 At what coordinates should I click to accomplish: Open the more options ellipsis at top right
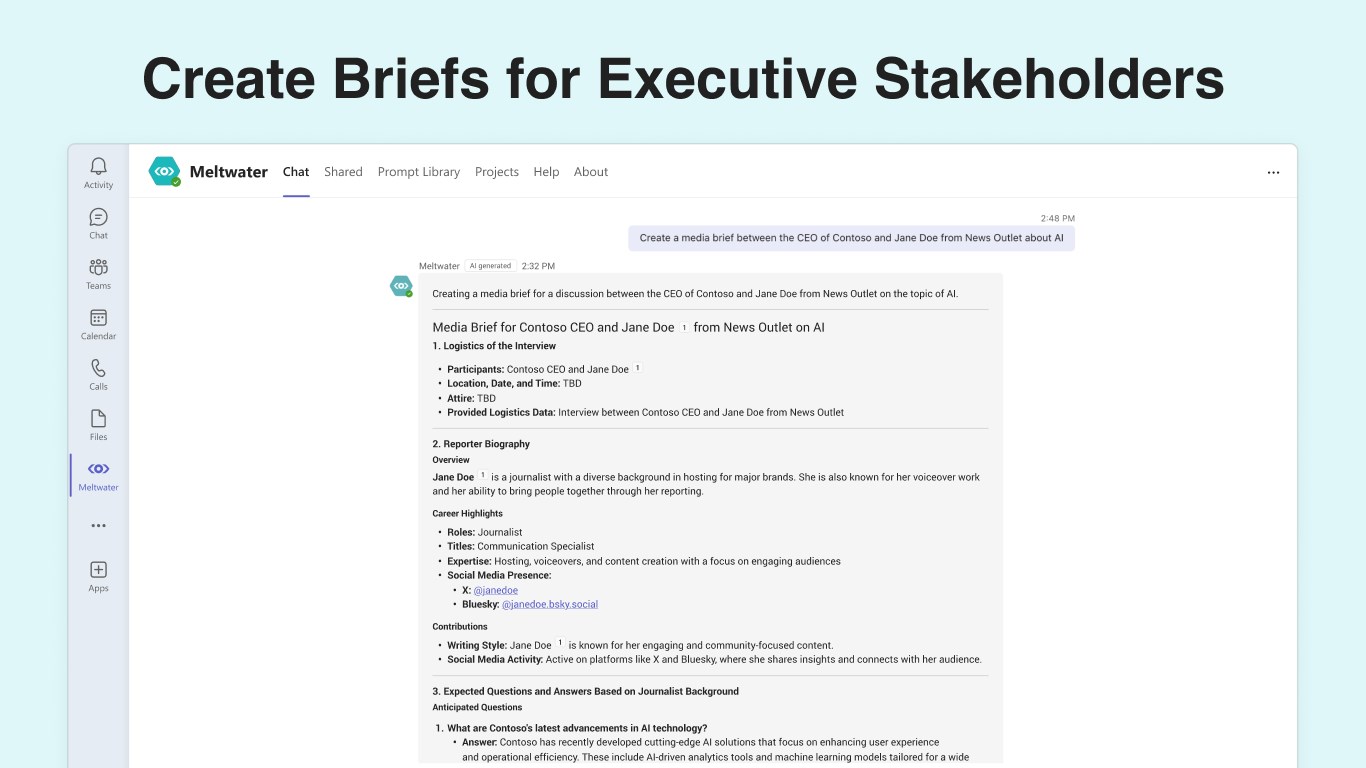(x=1273, y=172)
